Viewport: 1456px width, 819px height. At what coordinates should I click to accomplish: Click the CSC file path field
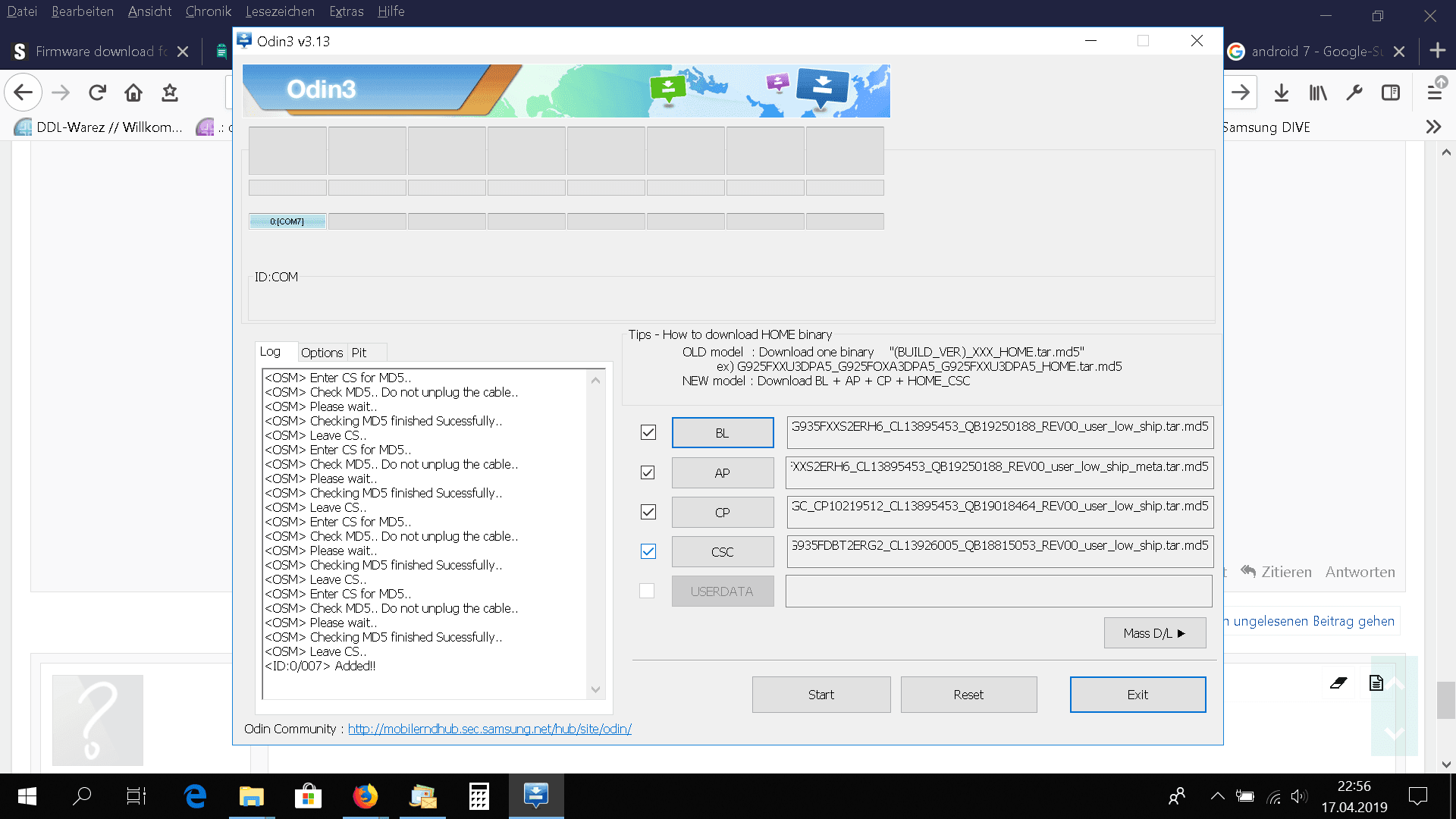[1000, 551]
